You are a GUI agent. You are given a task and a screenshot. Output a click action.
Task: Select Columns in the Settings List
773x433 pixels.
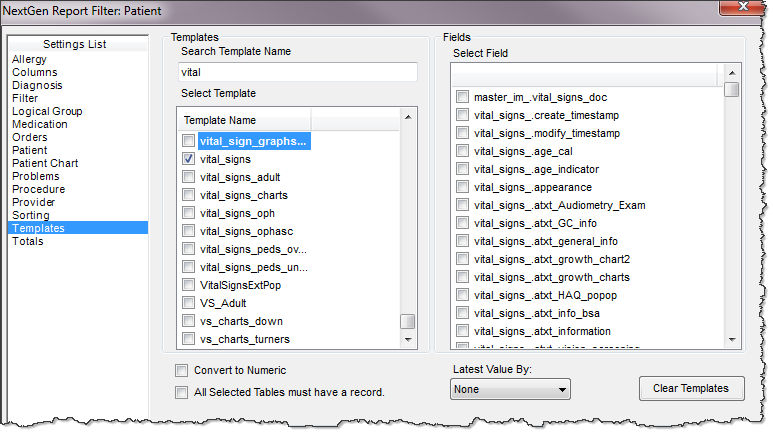click(x=35, y=72)
